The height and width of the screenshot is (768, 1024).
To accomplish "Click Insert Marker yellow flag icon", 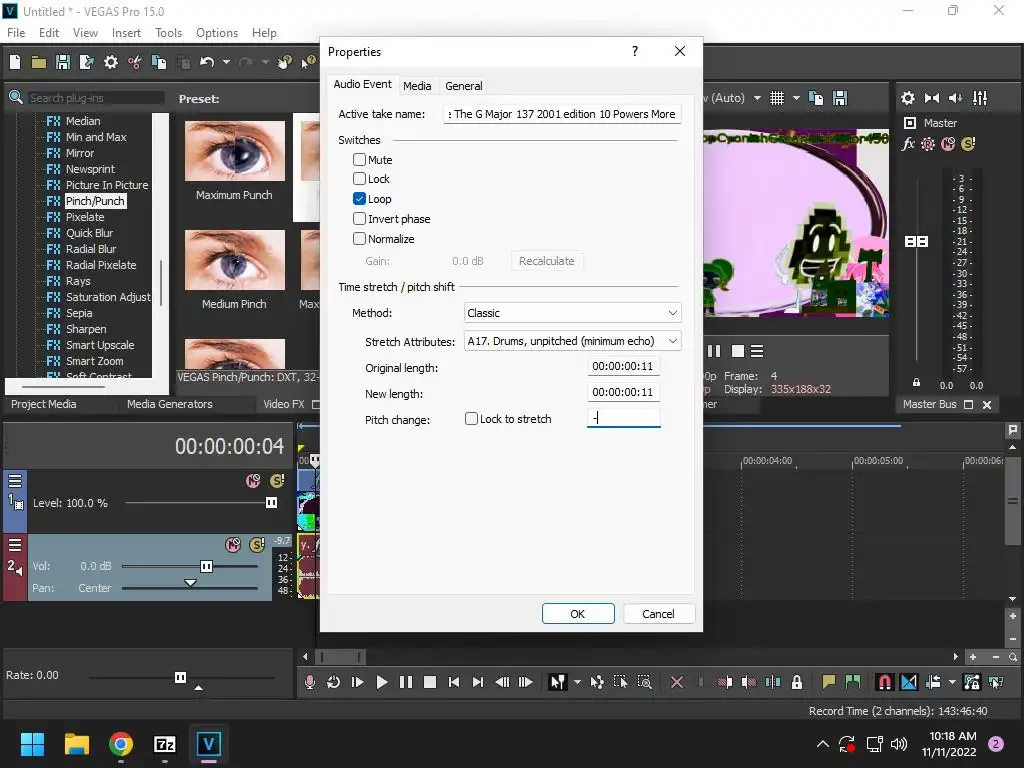I will (x=829, y=682).
